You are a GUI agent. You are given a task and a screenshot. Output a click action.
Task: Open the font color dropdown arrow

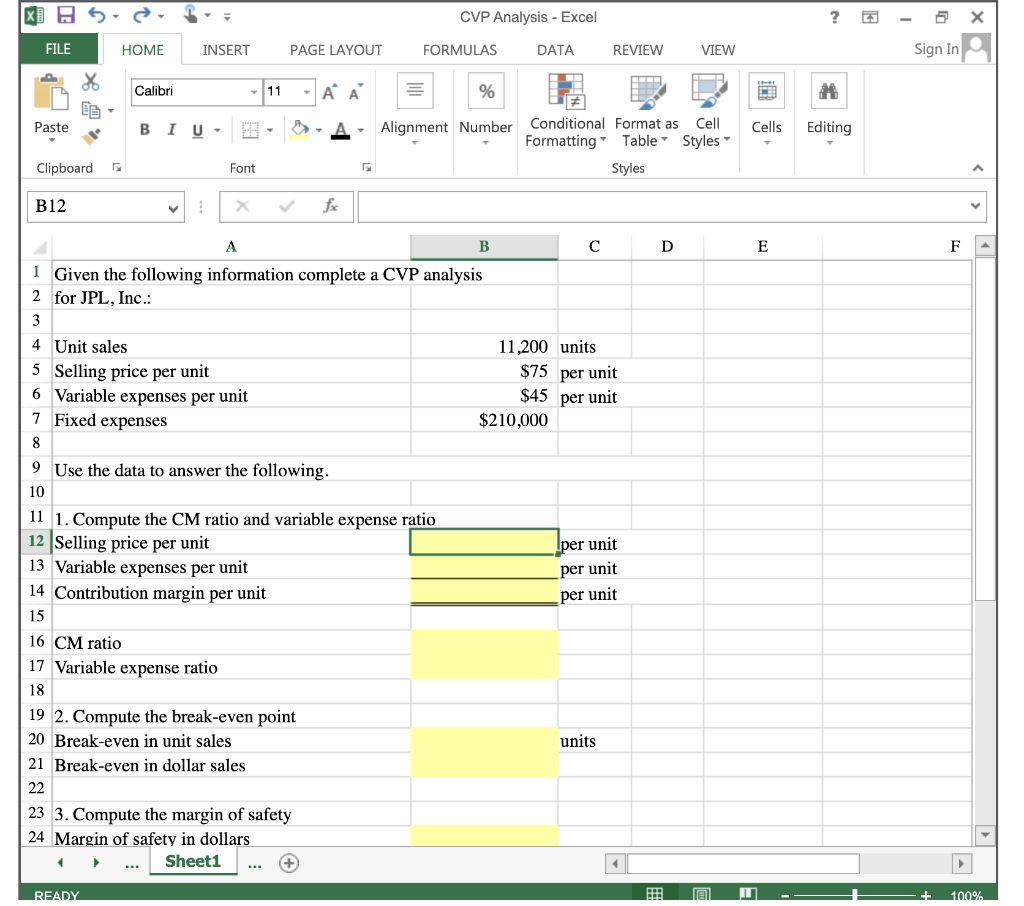(360, 131)
